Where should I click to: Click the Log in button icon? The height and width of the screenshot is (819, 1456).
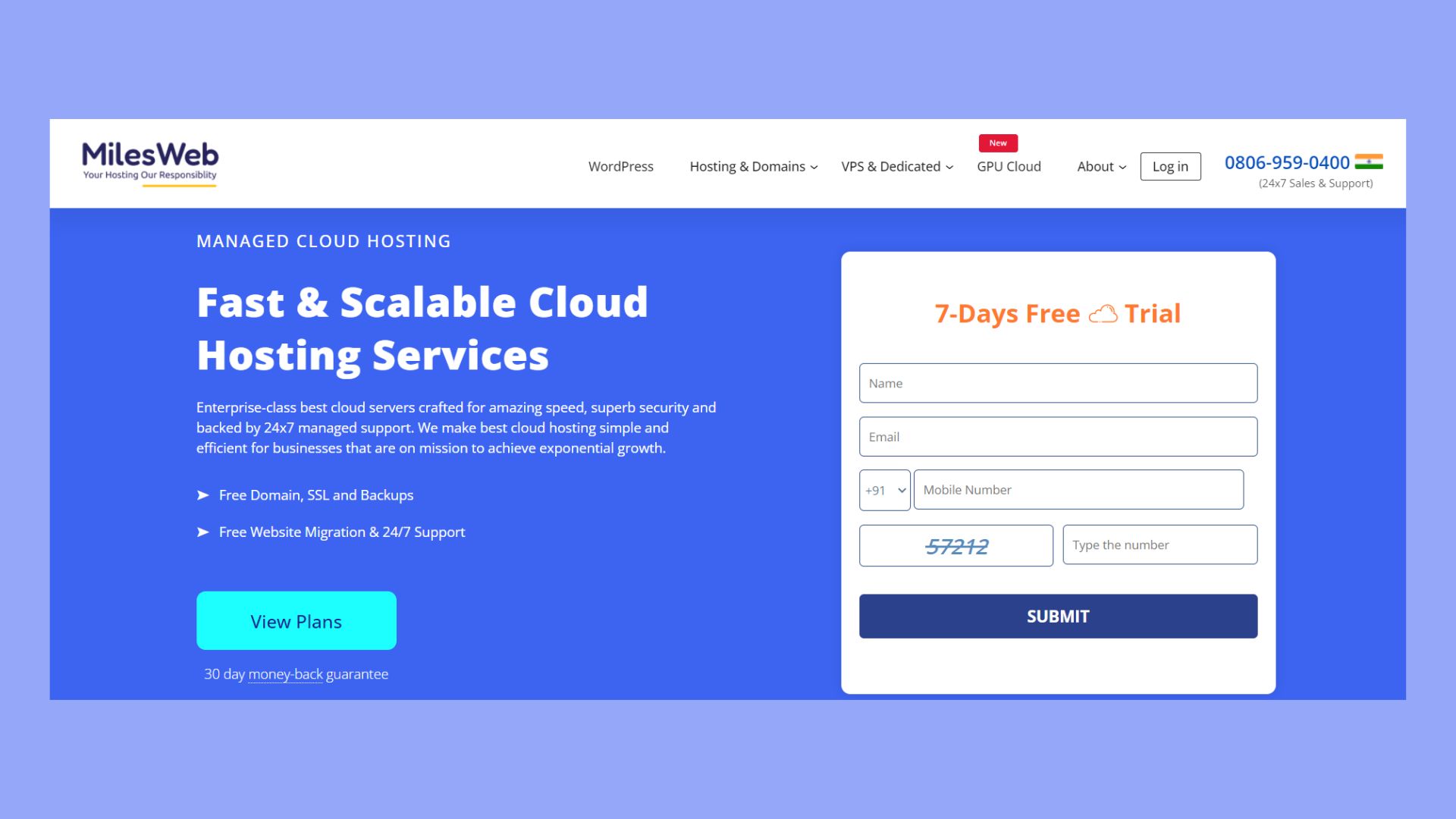point(1170,166)
